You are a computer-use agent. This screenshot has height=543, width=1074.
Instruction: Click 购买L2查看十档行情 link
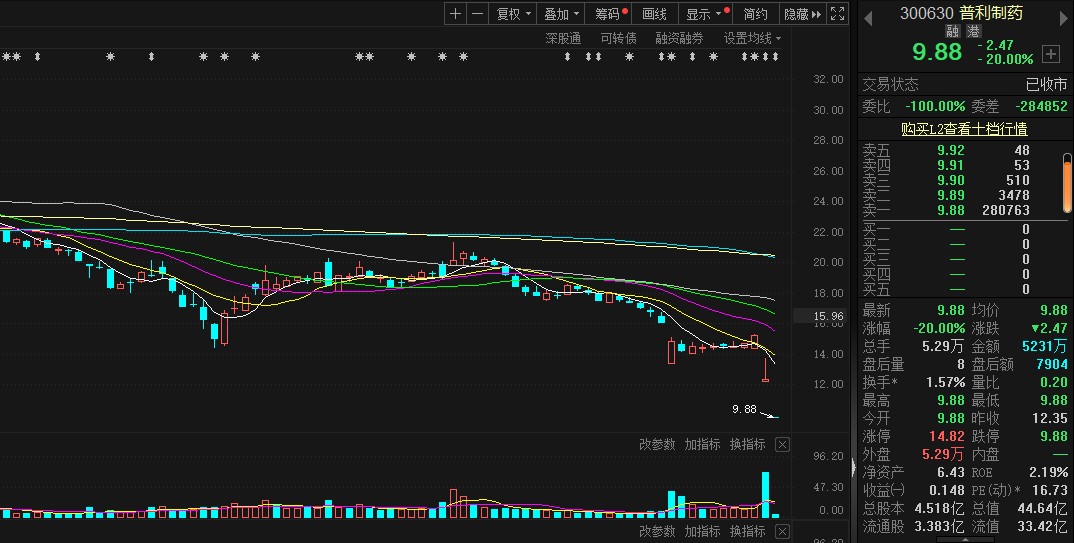964,129
